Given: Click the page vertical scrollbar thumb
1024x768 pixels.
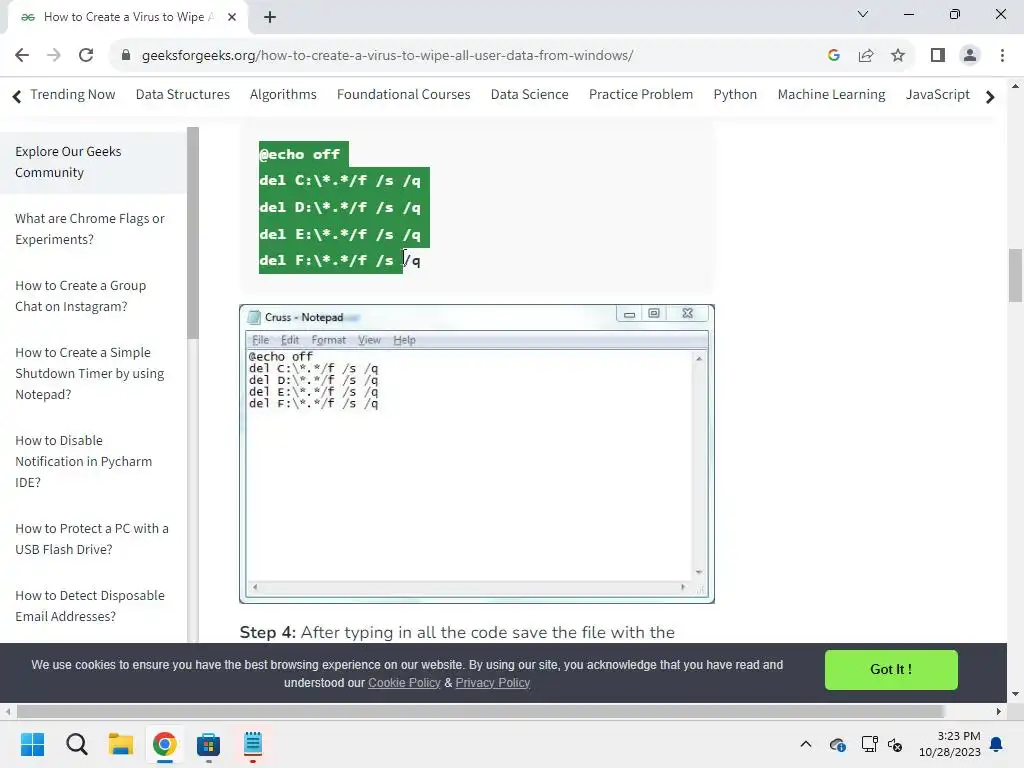Looking at the screenshot, I should [1015, 275].
